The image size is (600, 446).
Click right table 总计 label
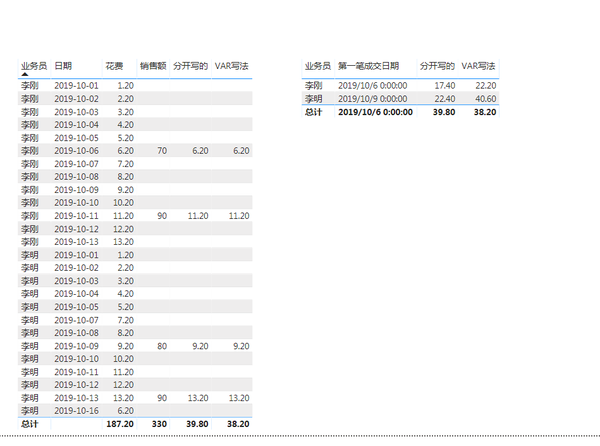pyautogui.click(x=313, y=112)
